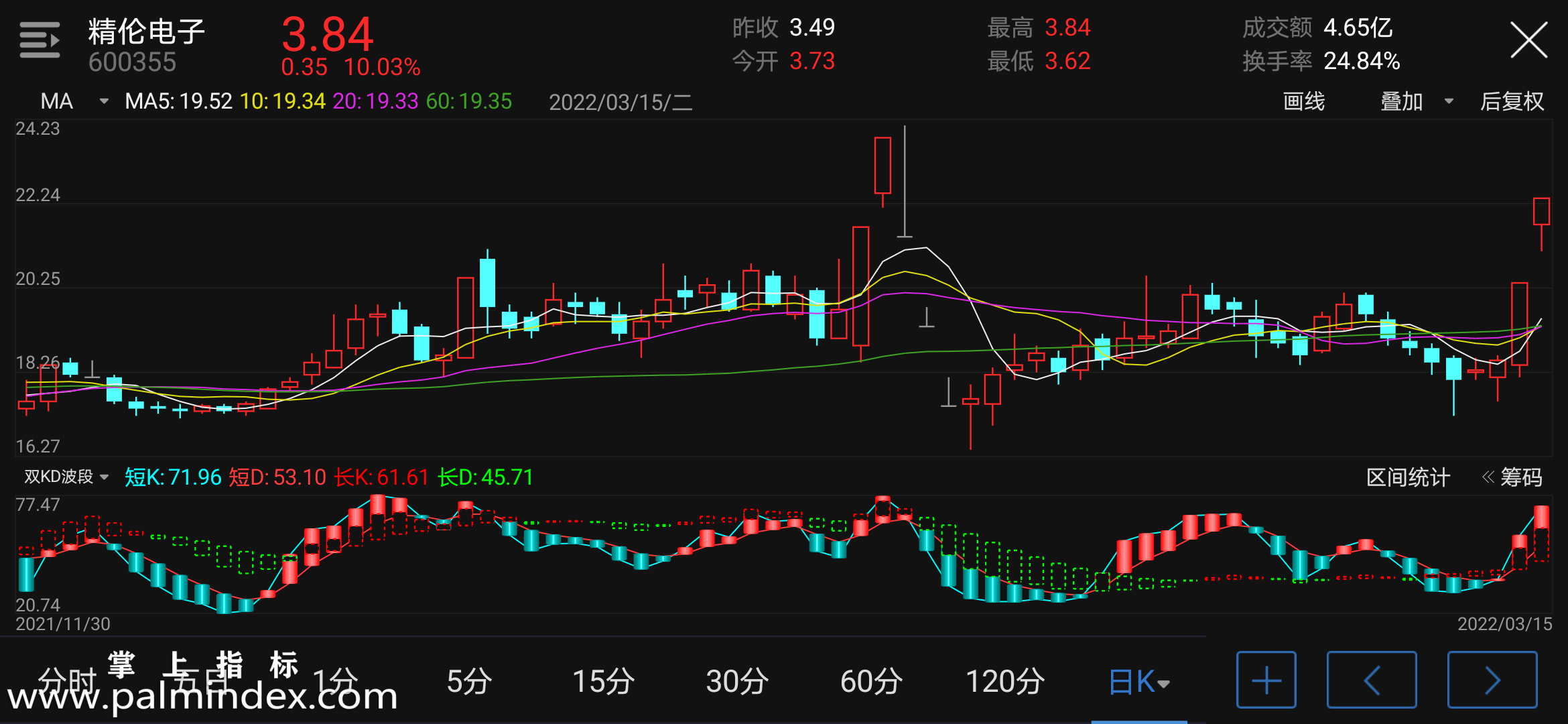The image size is (1568, 724).
Task: Switch to 60分 timeframe tab
Action: coord(871,681)
